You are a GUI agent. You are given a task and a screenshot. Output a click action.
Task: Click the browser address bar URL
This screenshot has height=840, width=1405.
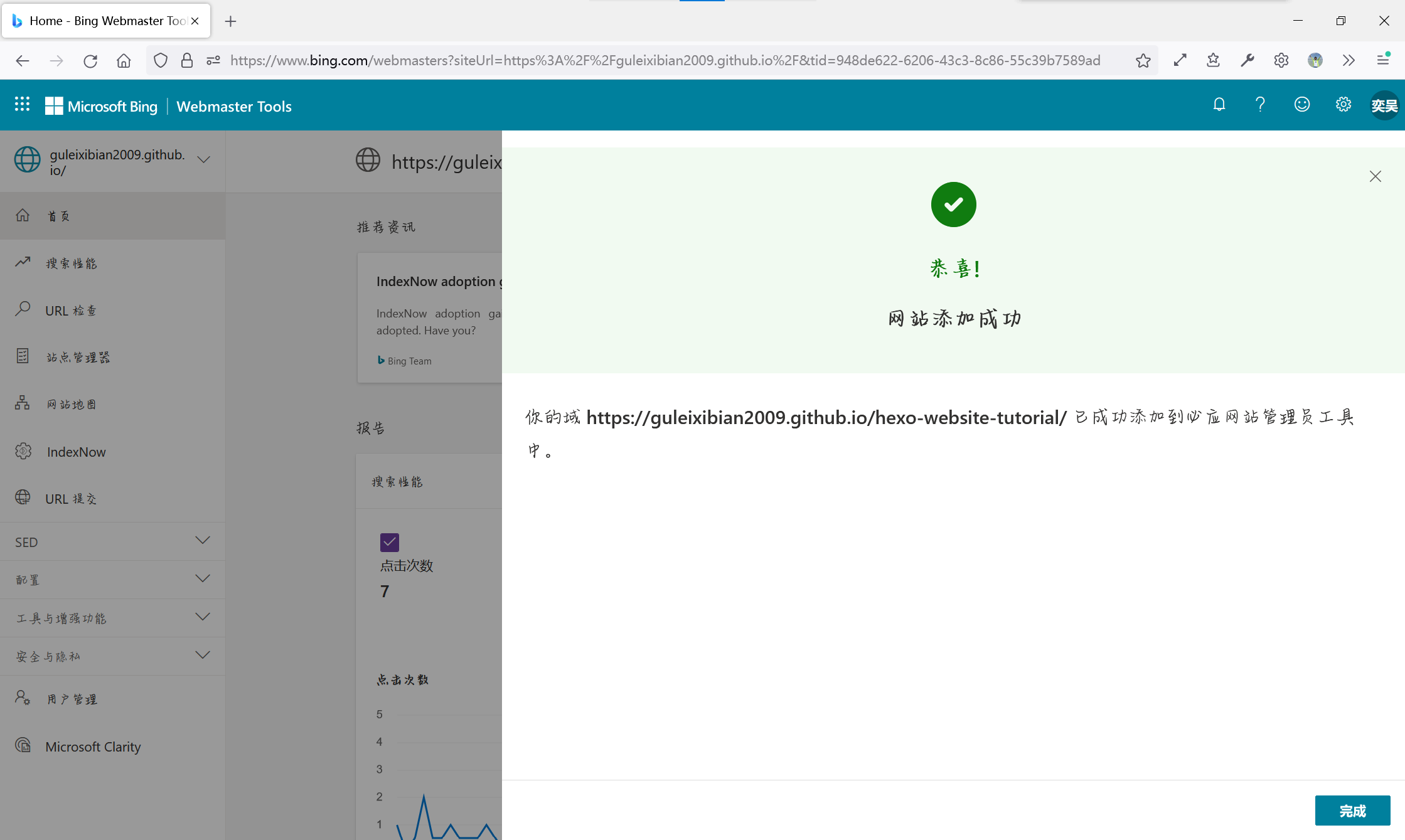point(665,60)
